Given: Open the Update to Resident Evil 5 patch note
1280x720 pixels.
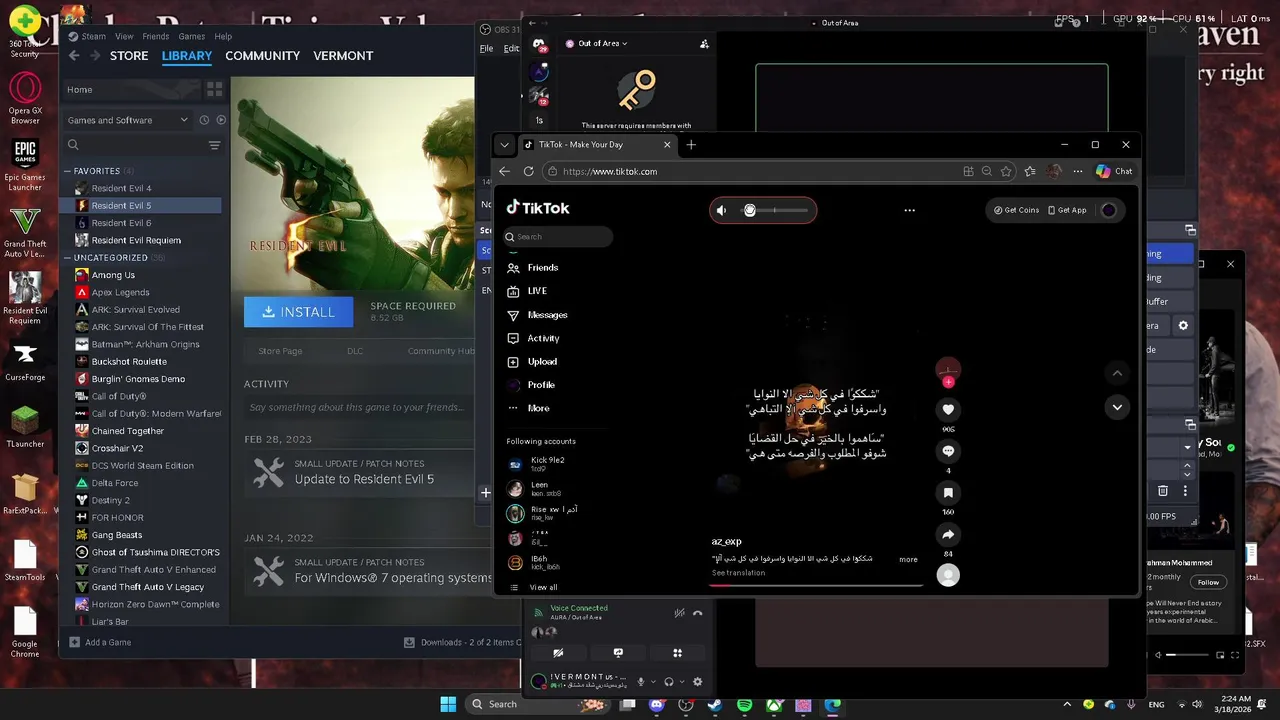Looking at the screenshot, I should (364, 479).
